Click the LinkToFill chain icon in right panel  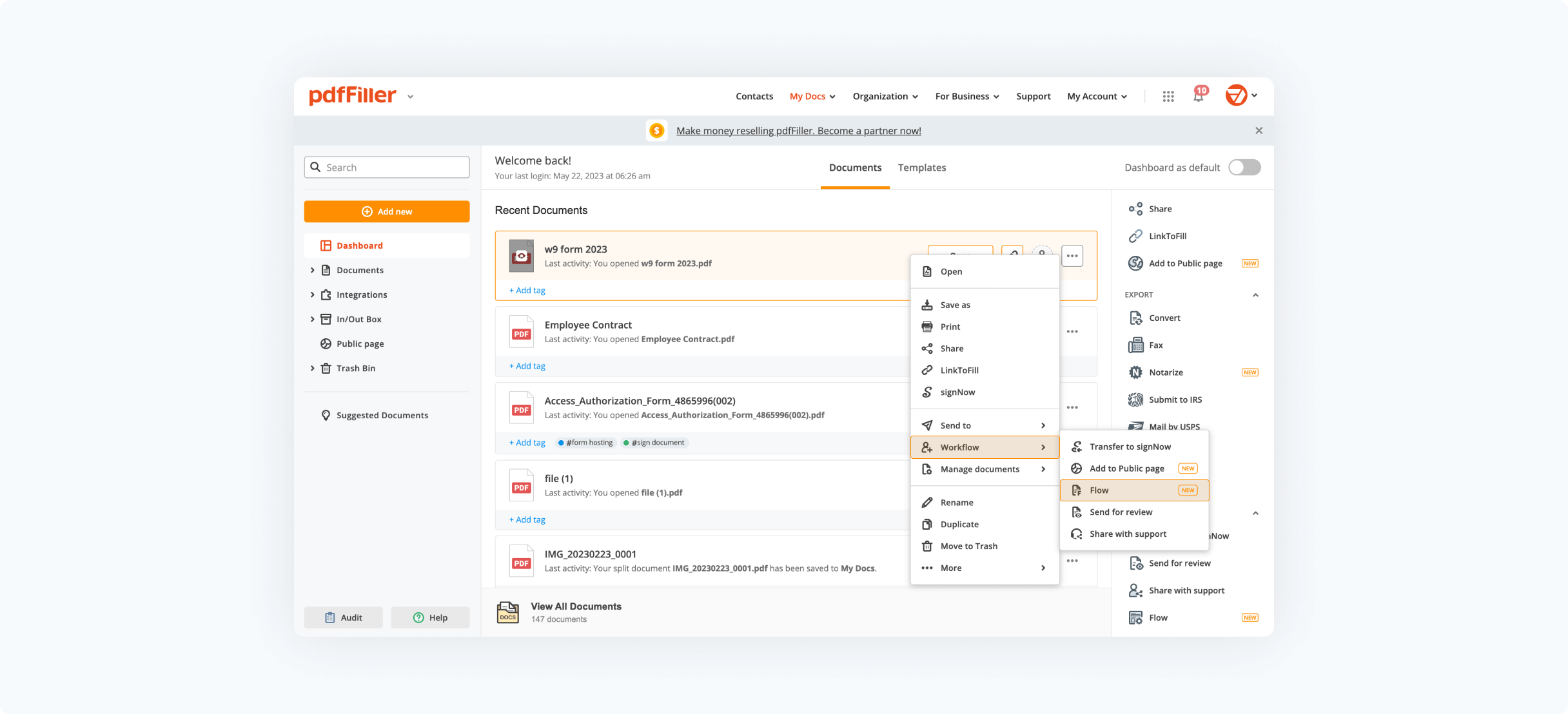click(1135, 236)
